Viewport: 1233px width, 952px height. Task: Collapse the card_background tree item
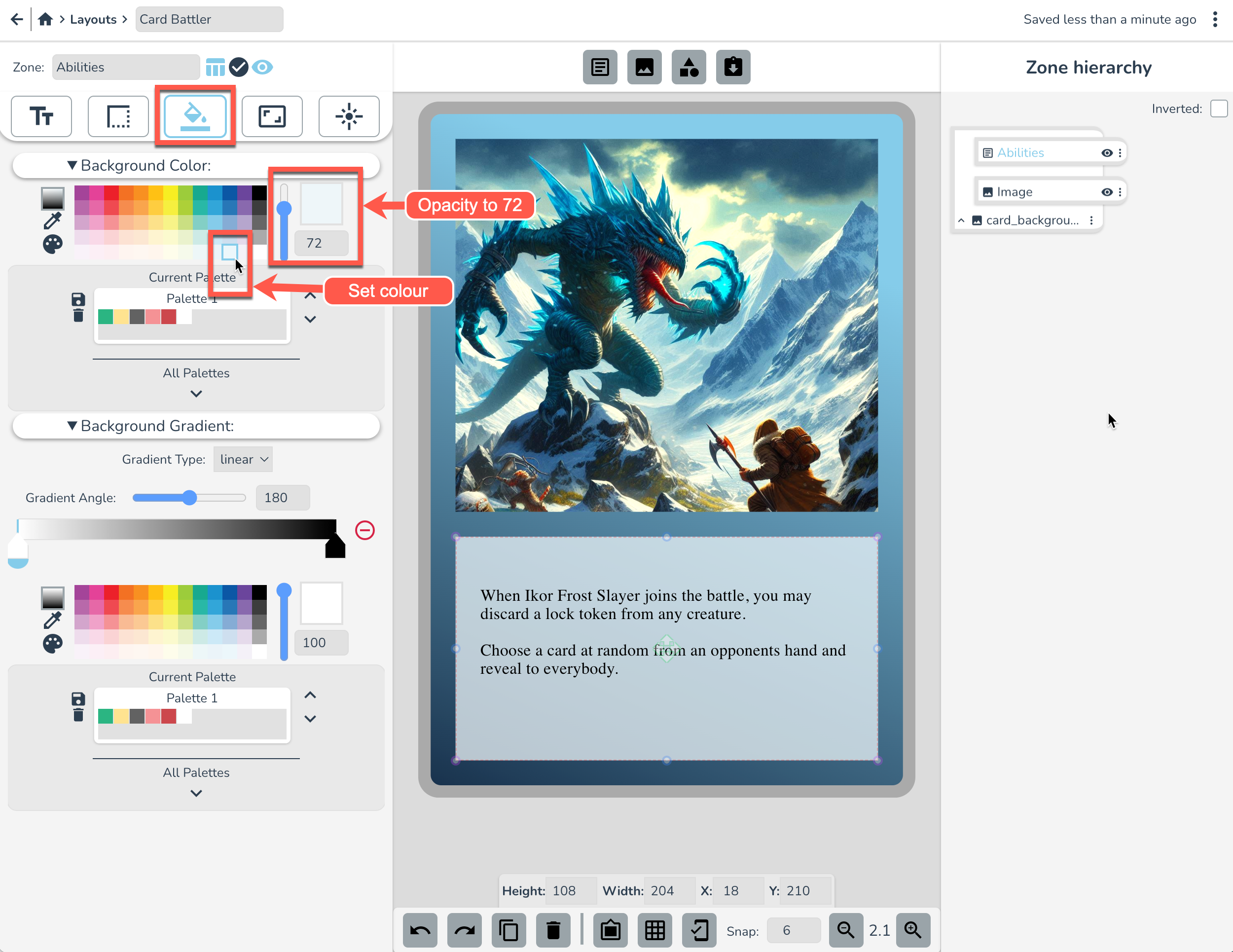click(x=961, y=220)
